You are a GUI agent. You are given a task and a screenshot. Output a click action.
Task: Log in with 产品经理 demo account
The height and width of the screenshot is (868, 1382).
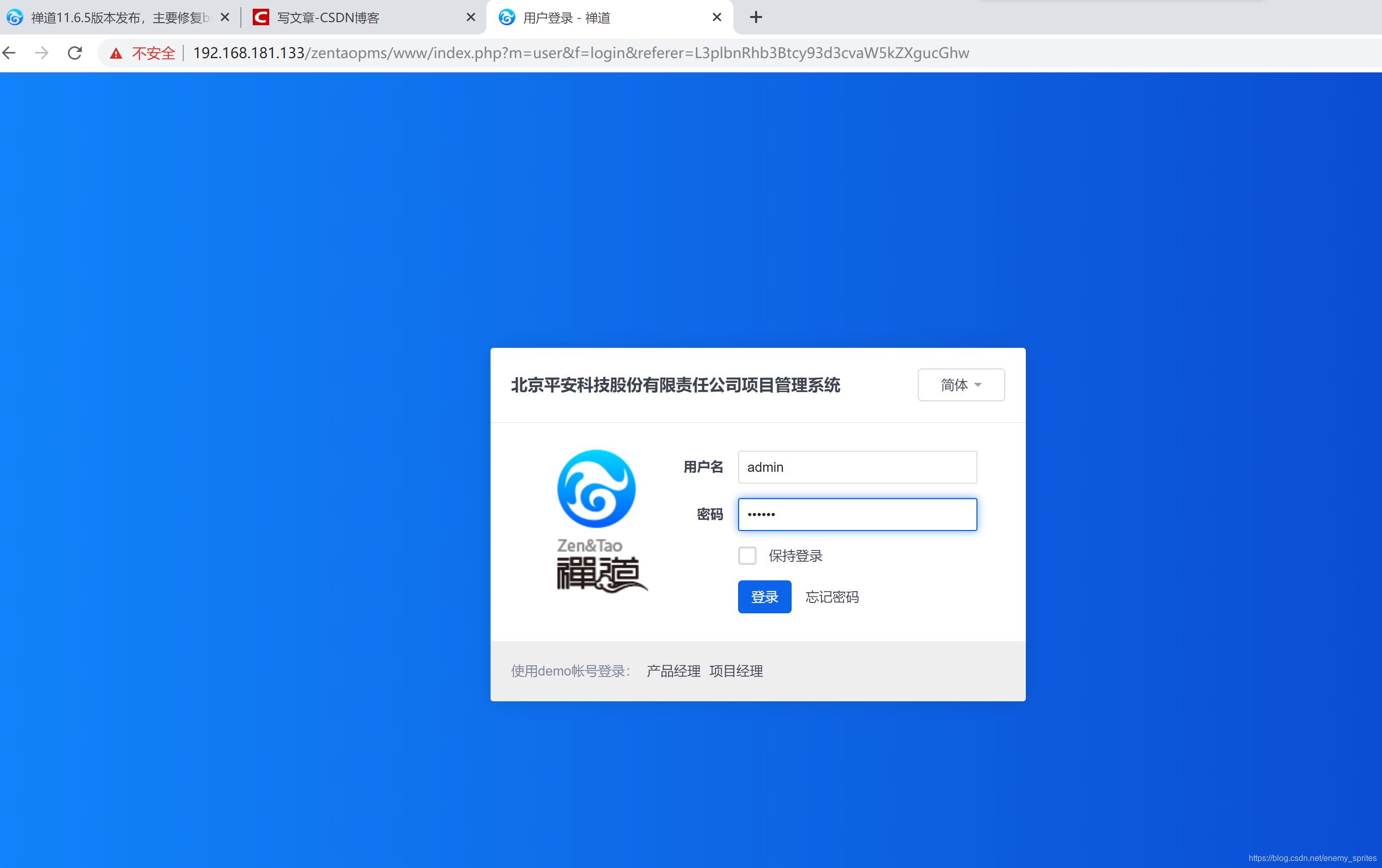(x=673, y=670)
